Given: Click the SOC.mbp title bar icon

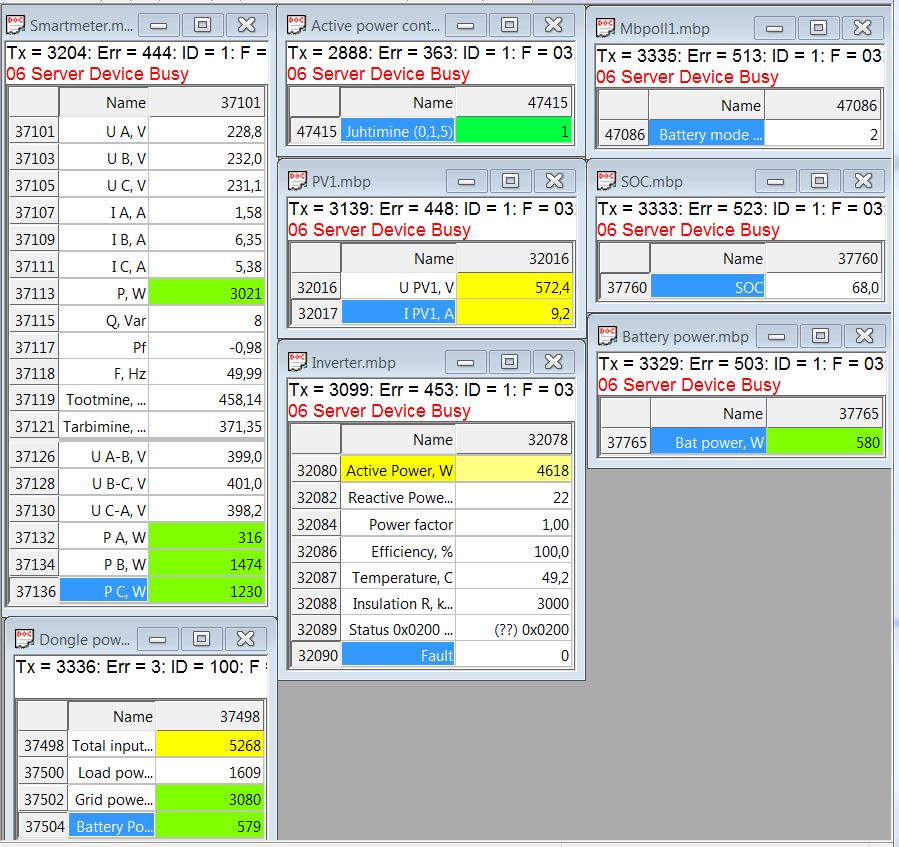Looking at the screenshot, I should click(606, 181).
